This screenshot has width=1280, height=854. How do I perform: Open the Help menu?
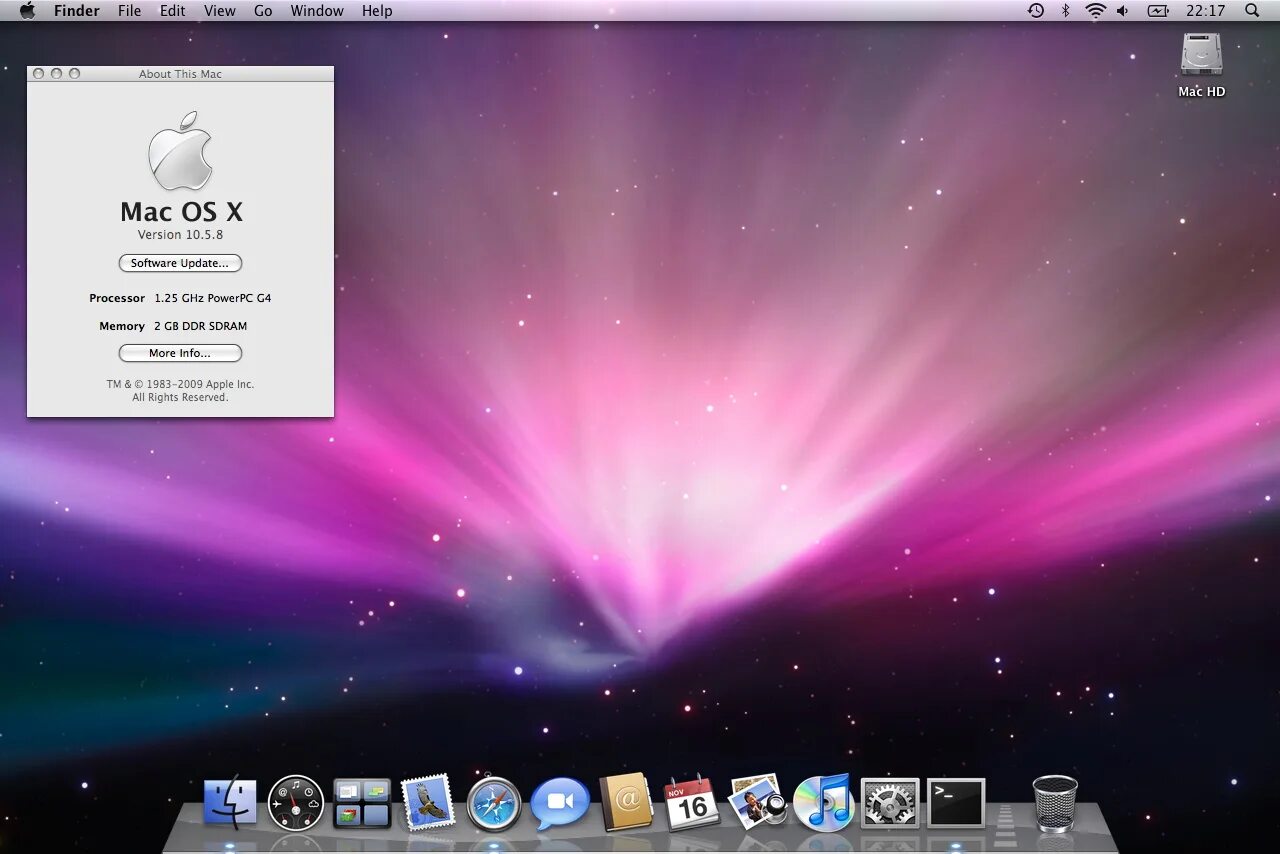377,10
